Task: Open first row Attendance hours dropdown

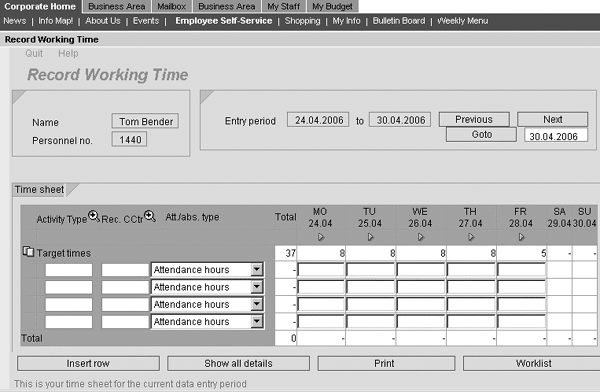Action: pos(257,270)
